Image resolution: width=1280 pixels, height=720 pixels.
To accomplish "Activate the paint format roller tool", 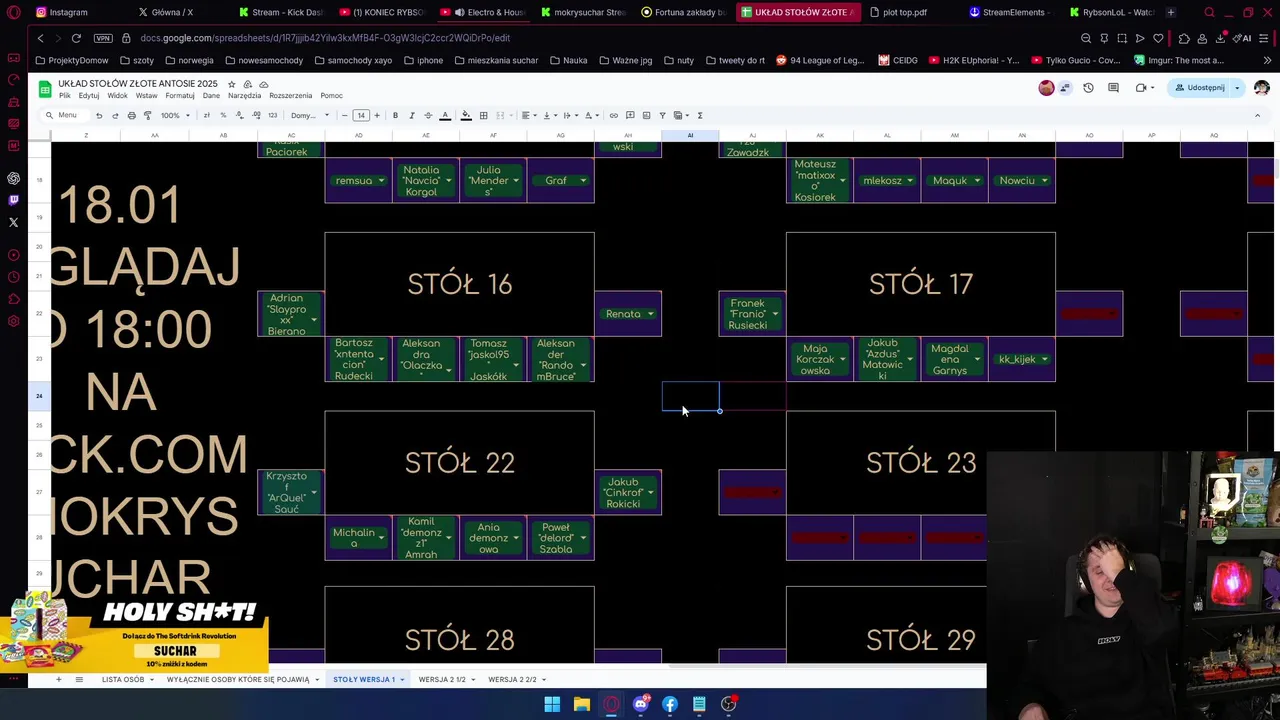I will coord(147,115).
